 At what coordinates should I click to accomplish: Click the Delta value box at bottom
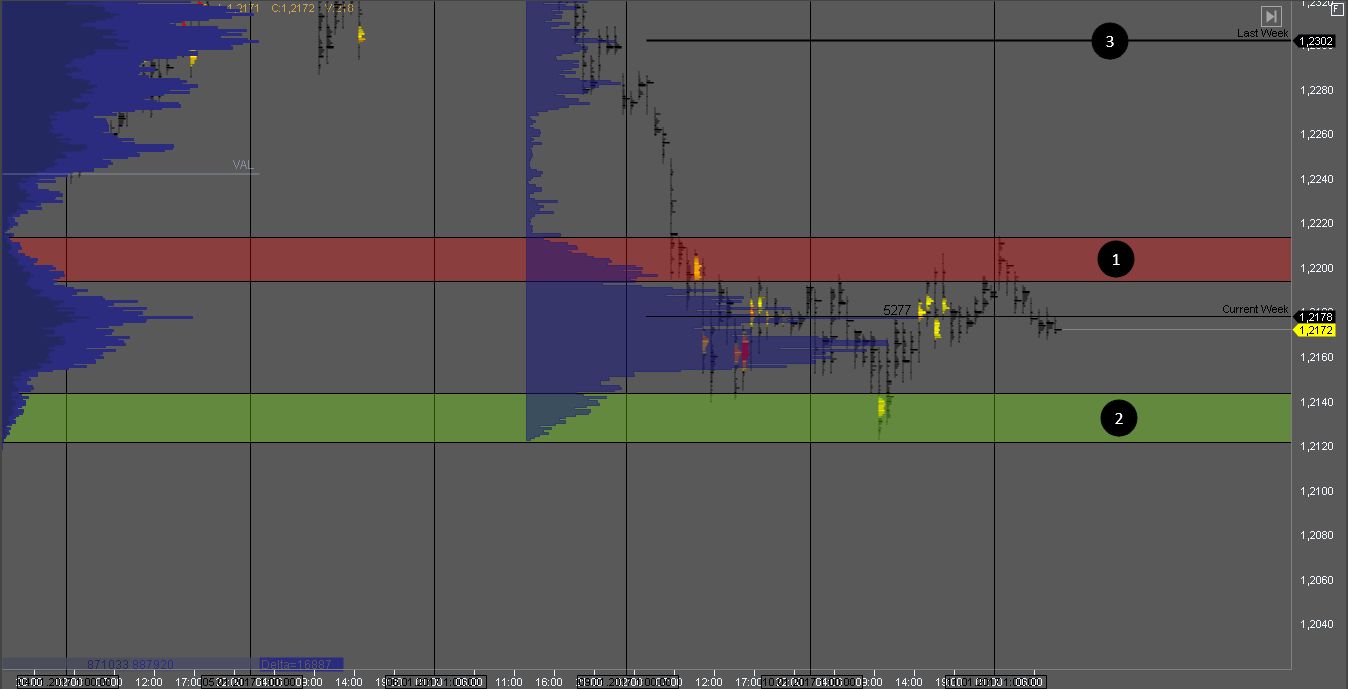click(300, 663)
